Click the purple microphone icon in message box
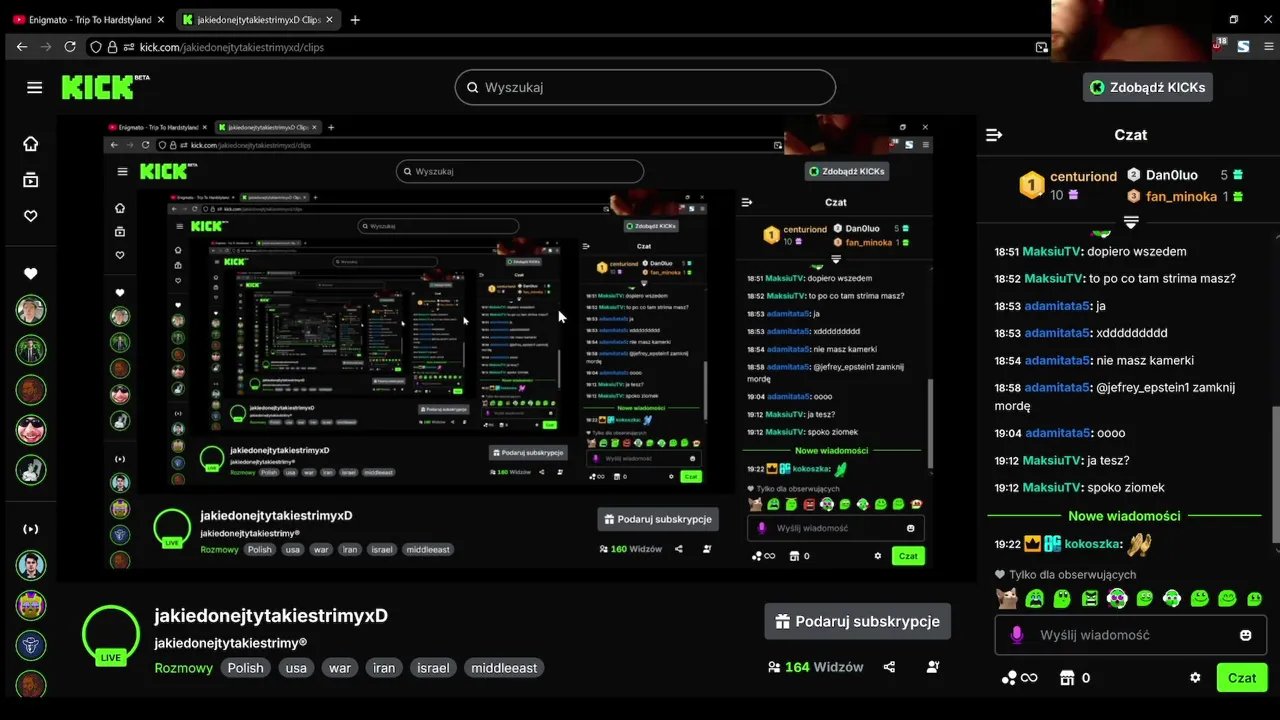 [x=1017, y=635]
